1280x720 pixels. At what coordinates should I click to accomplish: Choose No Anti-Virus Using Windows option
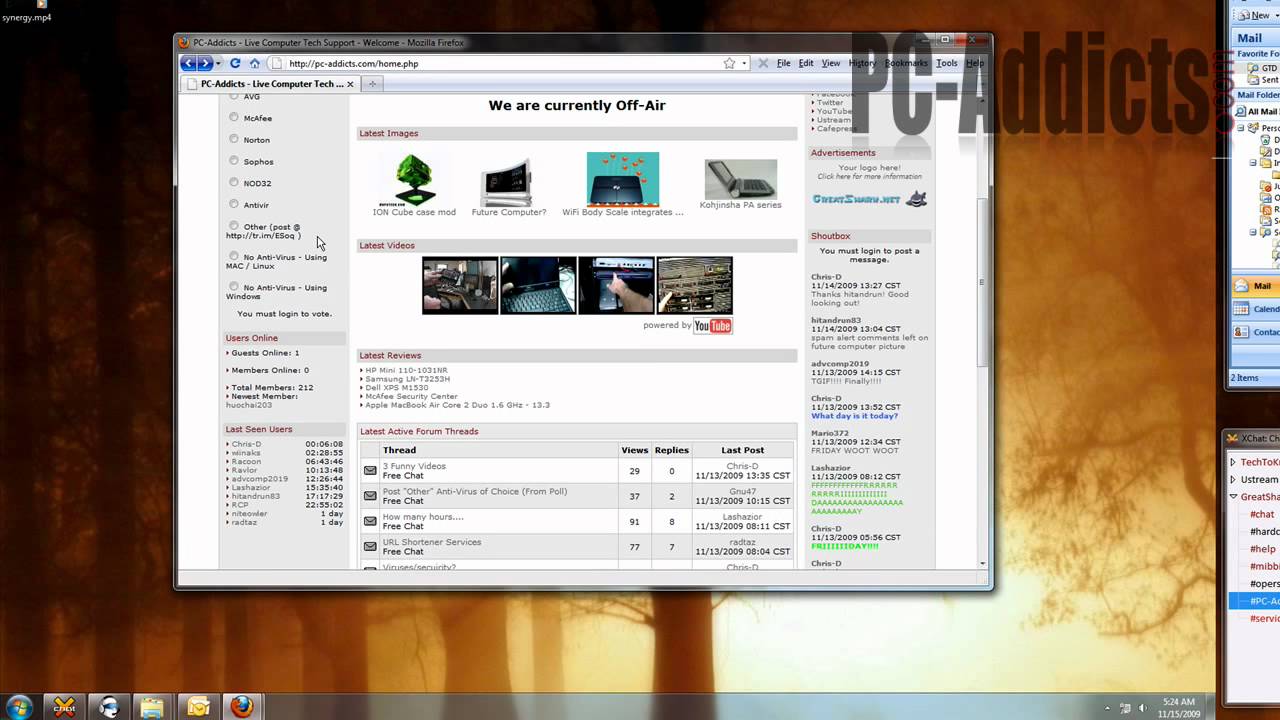coord(234,286)
